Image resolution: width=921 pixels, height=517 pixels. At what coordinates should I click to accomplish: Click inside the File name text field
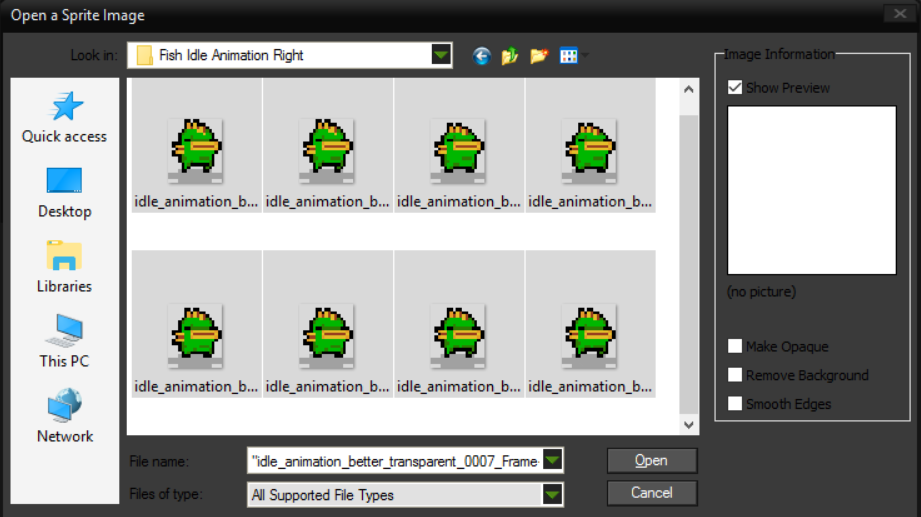click(x=395, y=461)
